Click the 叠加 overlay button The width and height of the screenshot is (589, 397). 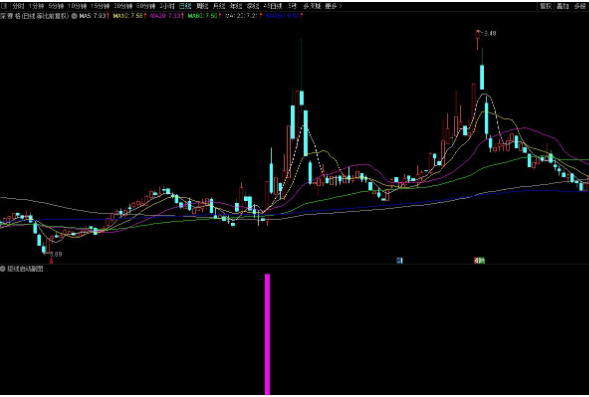(x=562, y=6)
